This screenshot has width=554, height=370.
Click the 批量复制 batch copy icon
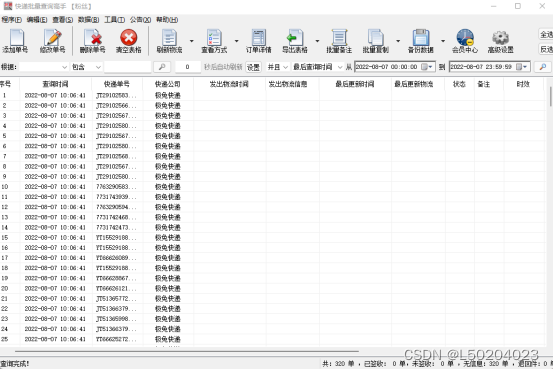[x=376, y=41]
